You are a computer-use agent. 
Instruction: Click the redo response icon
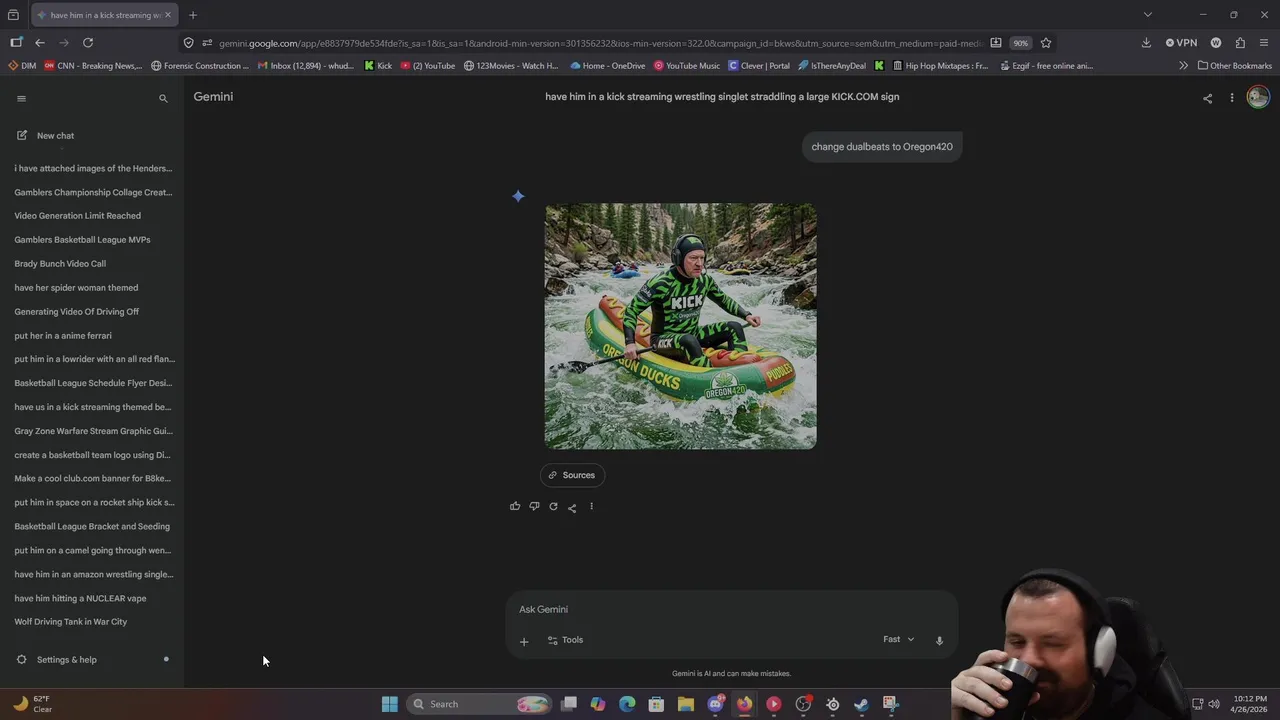(553, 506)
